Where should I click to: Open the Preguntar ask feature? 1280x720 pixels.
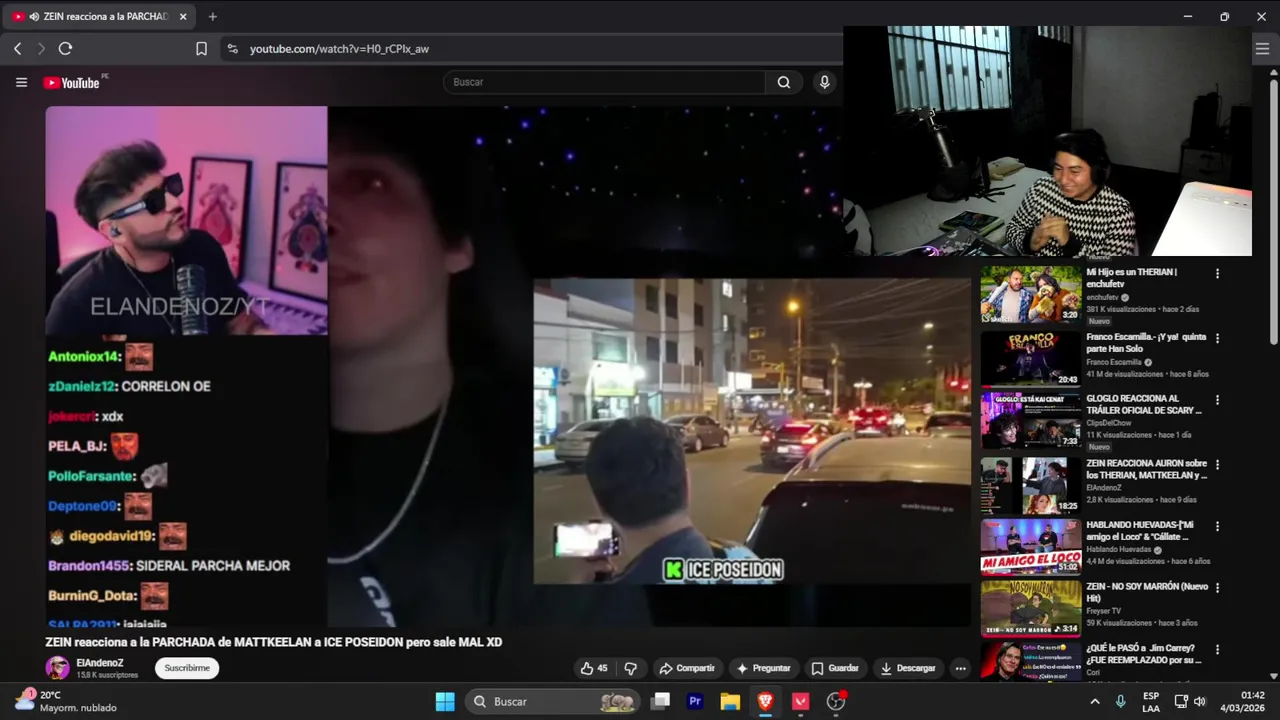pos(763,668)
